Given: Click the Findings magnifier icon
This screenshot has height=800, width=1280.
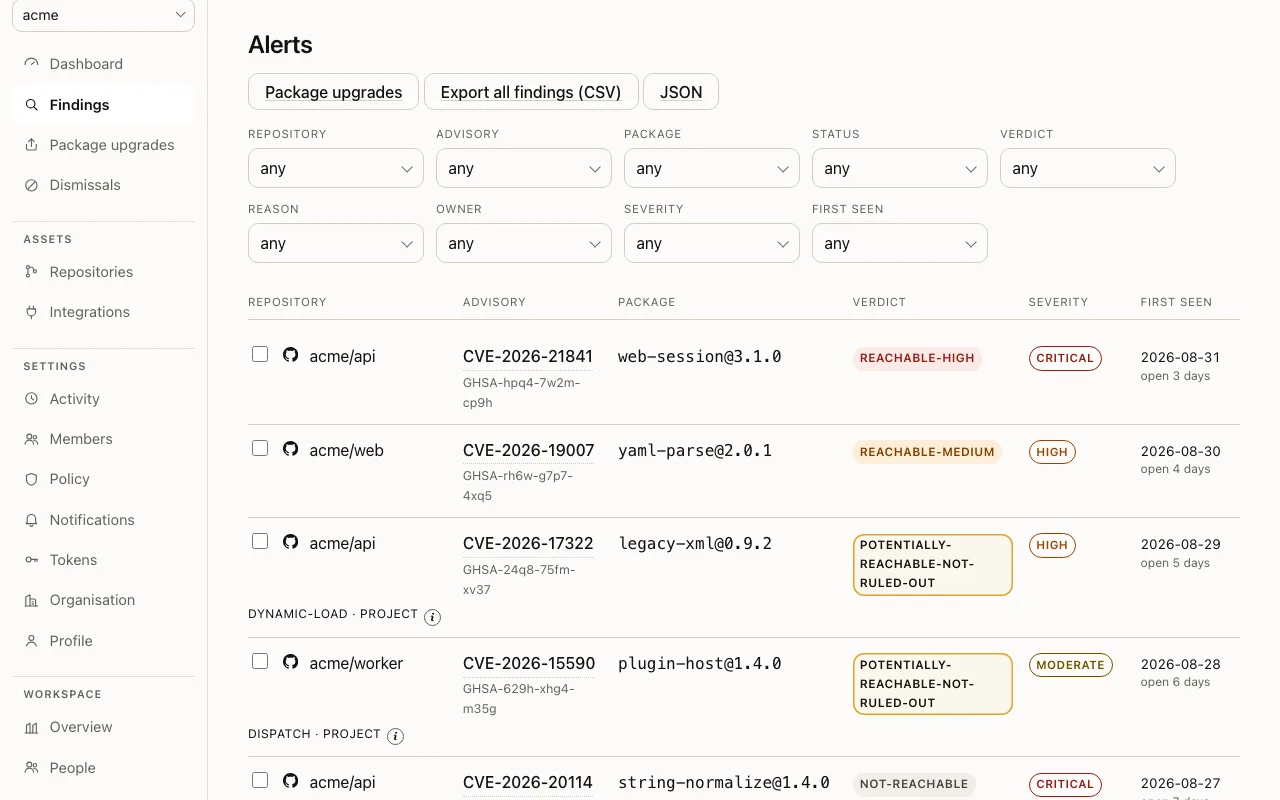Looking at the screenshot, I should 32,105.
